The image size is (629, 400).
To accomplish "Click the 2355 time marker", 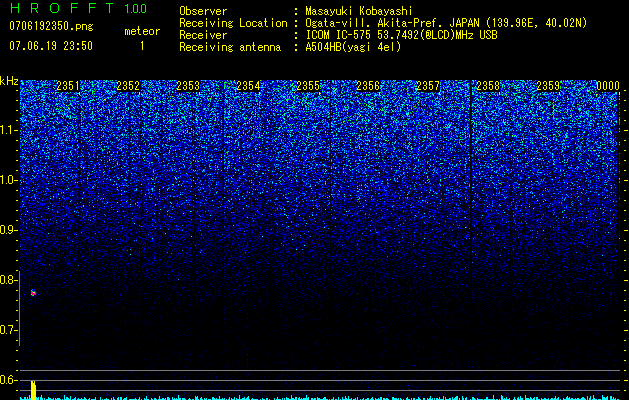I will coord(308,86).
